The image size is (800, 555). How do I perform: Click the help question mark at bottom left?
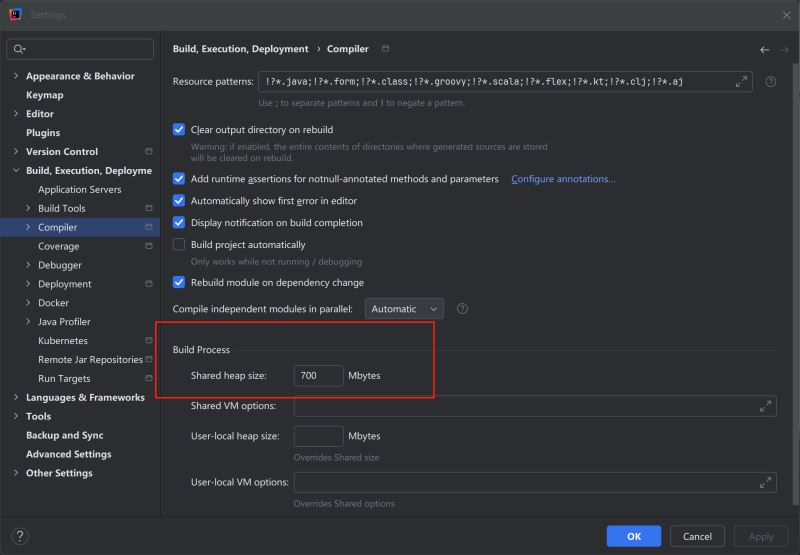20,536
